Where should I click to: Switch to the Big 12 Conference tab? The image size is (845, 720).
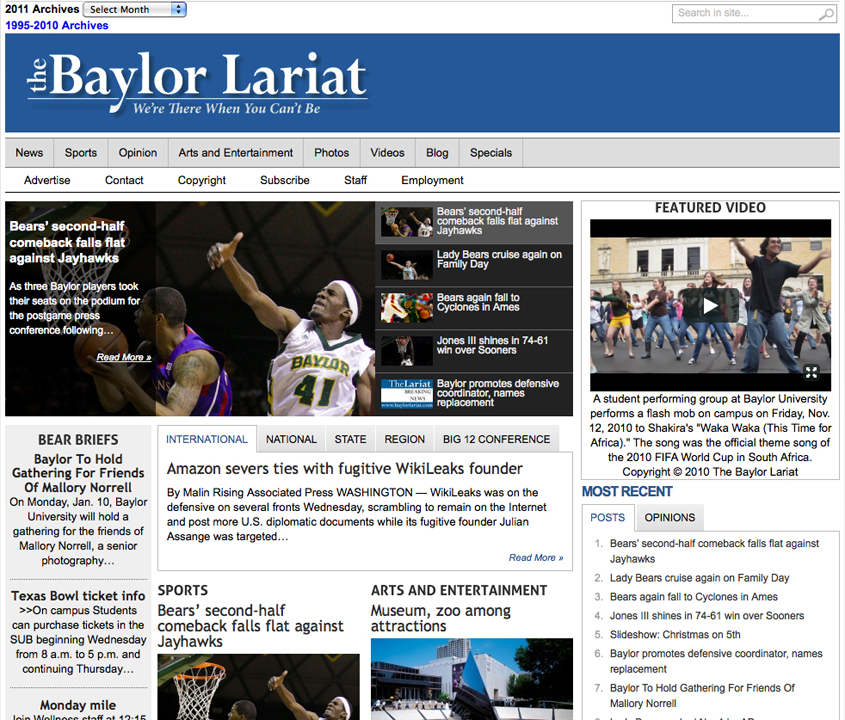496,439
